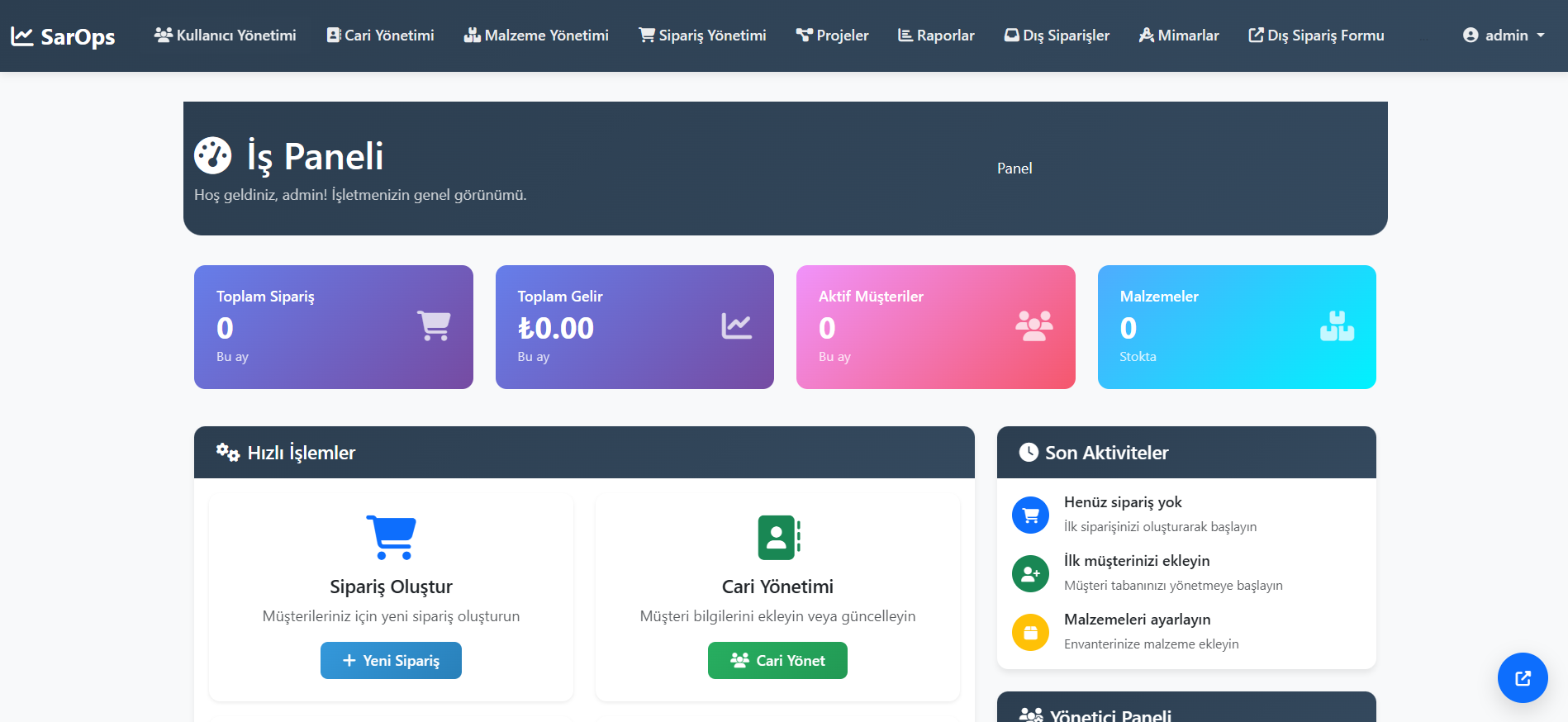Click the yellow box circle icon for Malzemeleri ayarlayın

(x=1030, y=632)
